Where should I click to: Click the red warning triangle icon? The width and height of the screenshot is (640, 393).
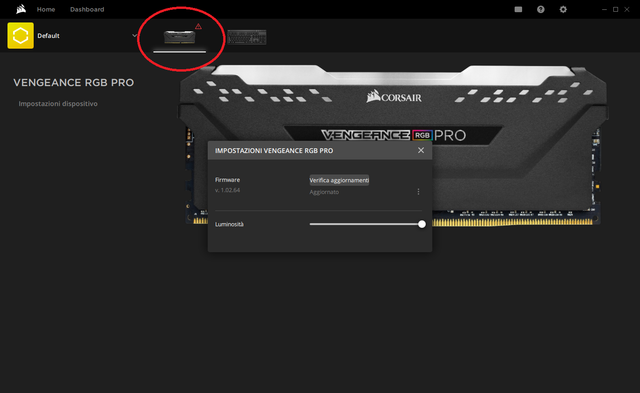click(198, 27)
